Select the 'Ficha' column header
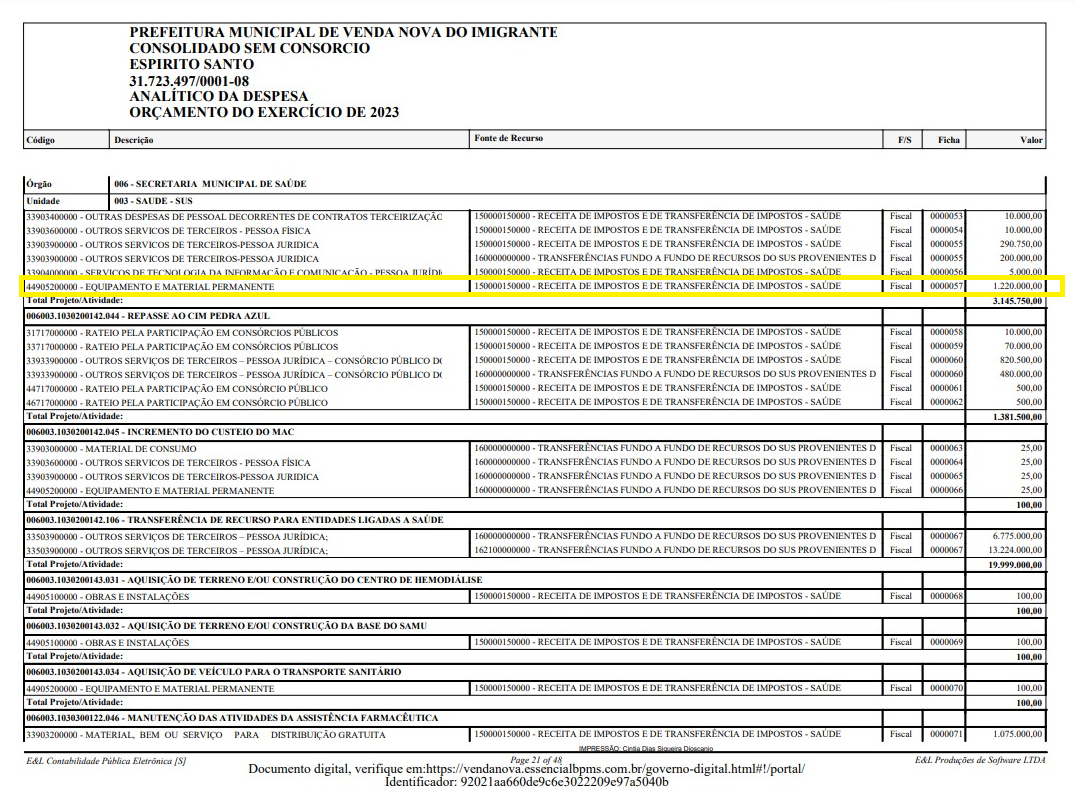 tap(949, 140)
